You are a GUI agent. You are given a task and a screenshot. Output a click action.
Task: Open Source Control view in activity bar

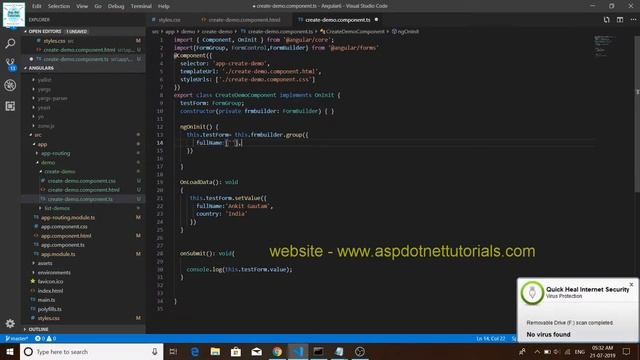point(10,64)
